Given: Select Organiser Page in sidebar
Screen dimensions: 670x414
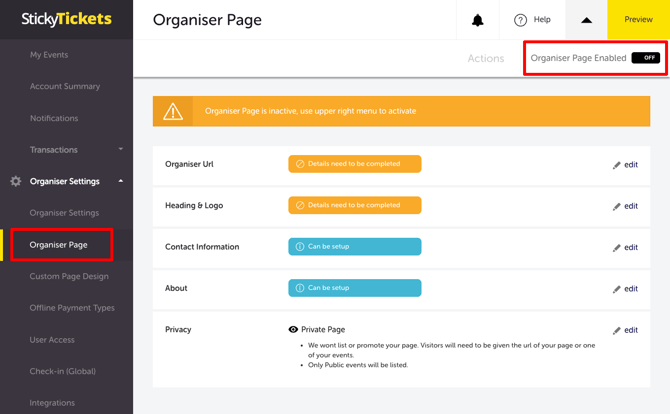Looking at the screenshot, I should 59,245.
